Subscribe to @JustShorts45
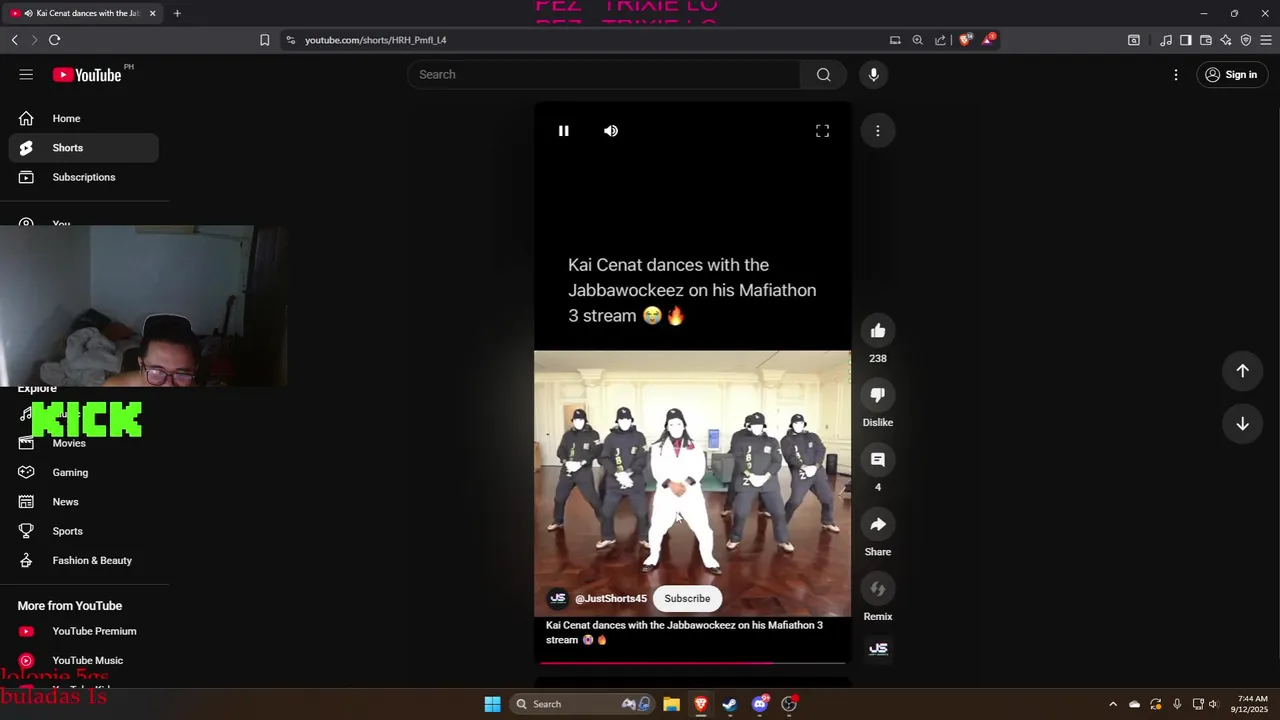This screenshot has height=720, width=1280. (687, 598)
